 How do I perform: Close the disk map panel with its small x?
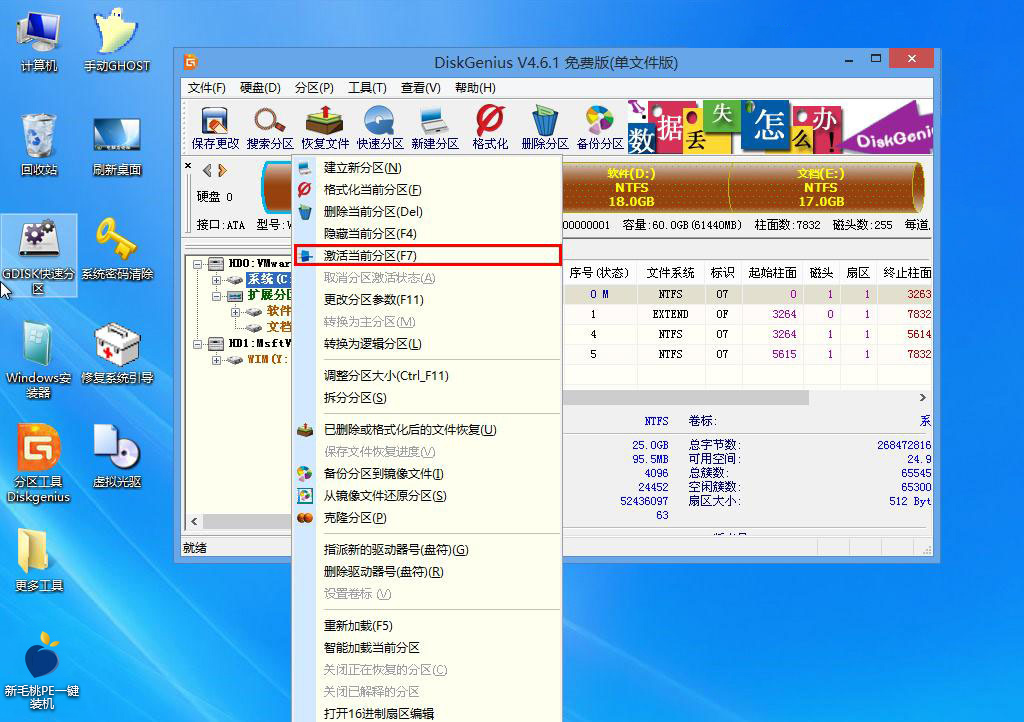pyautogui.click(x=188, y=166)
